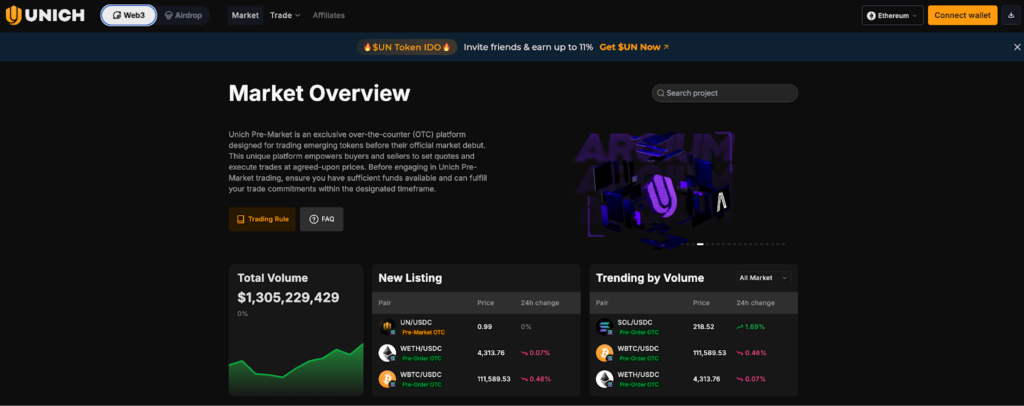
Task: Open the Market tab
Action: 245,15
